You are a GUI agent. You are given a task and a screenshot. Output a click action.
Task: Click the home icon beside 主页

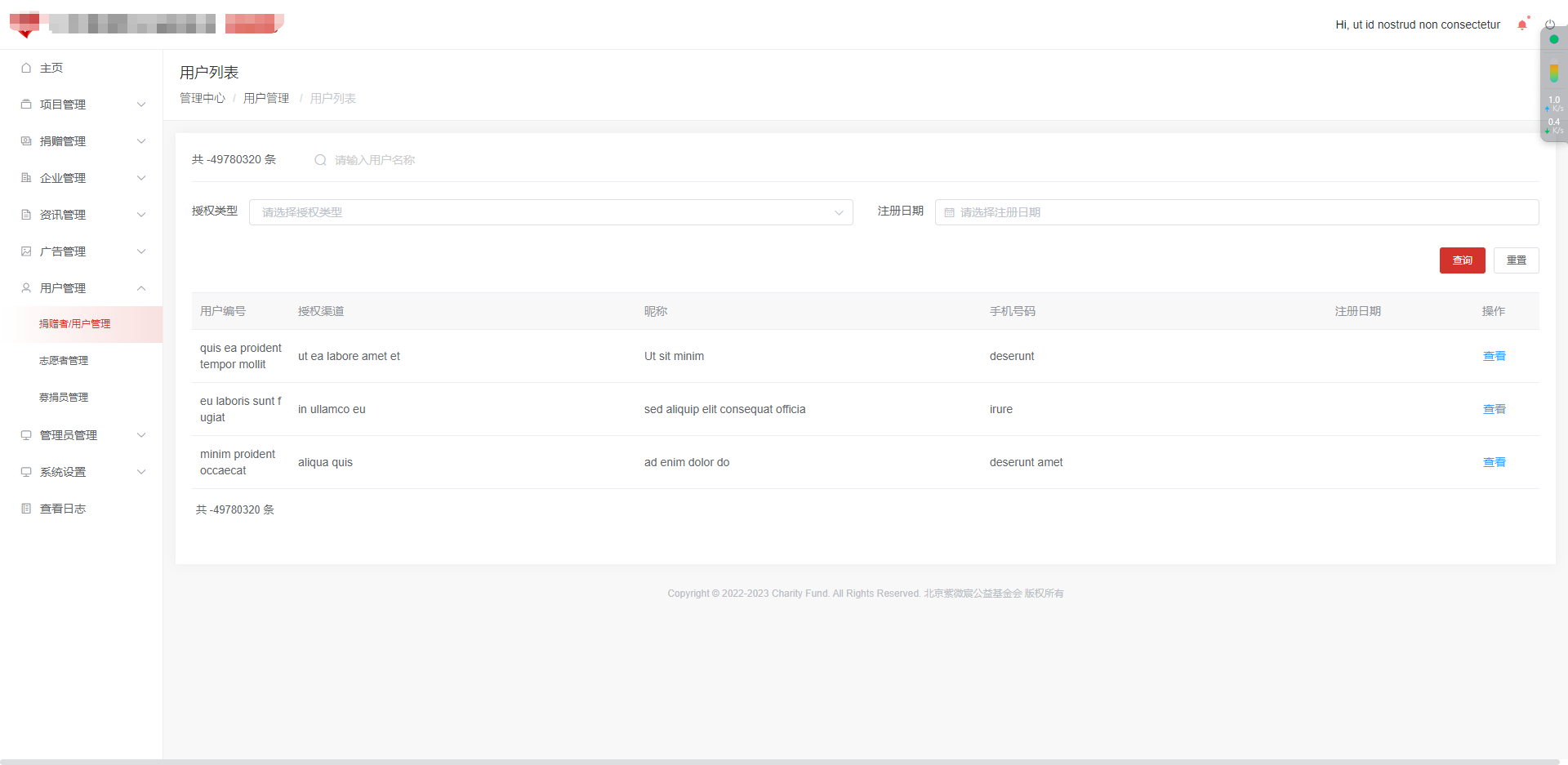coord(26,68)
